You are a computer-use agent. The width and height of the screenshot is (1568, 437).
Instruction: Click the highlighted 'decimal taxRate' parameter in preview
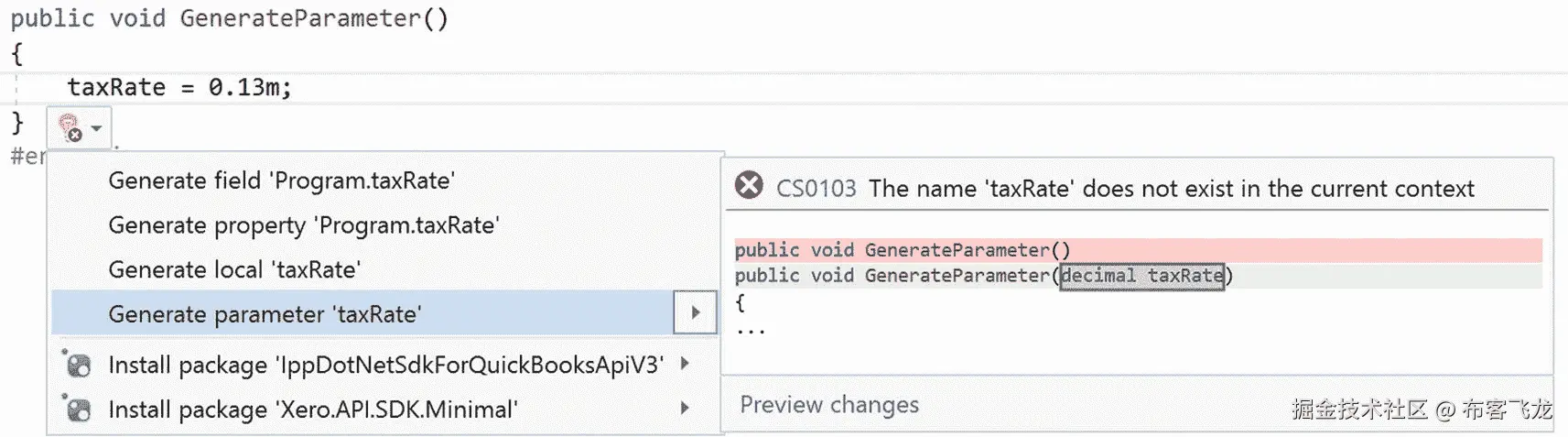[x=1141, y=276]
